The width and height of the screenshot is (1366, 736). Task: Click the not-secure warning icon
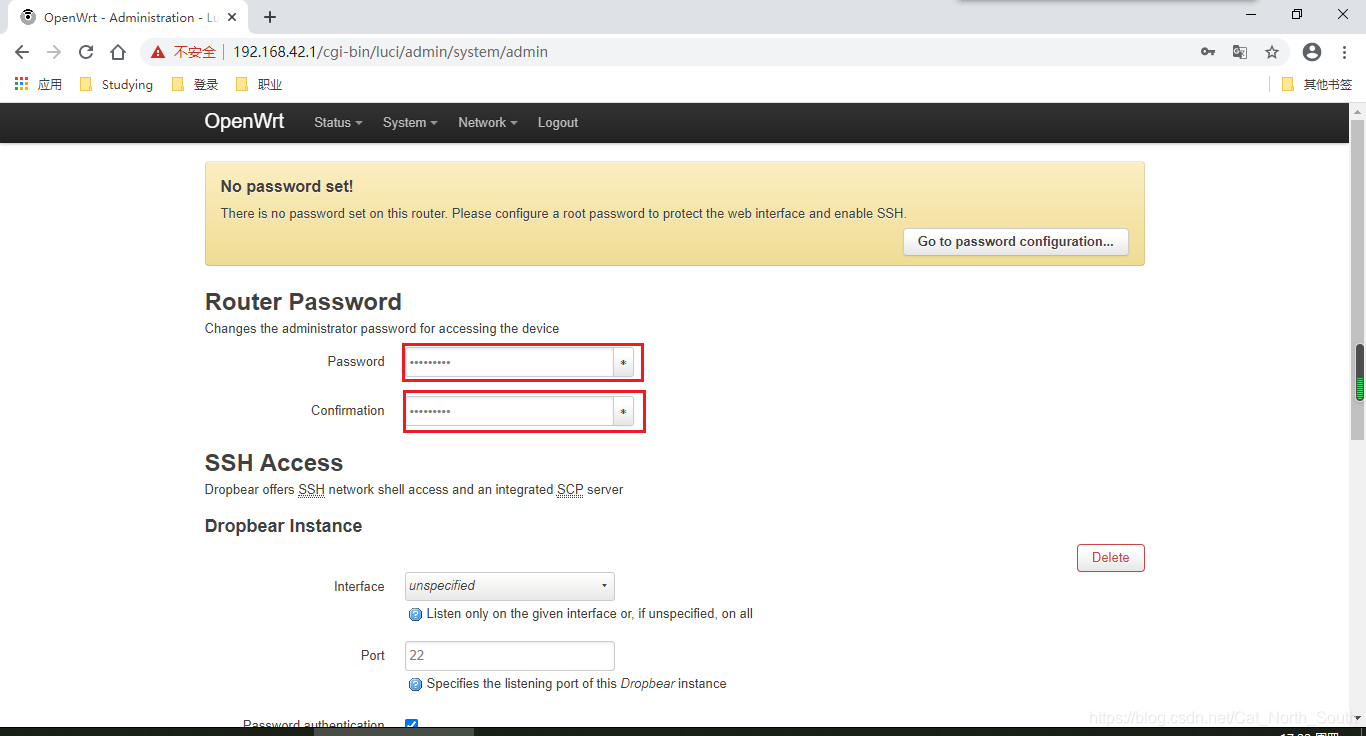[158, 52]
